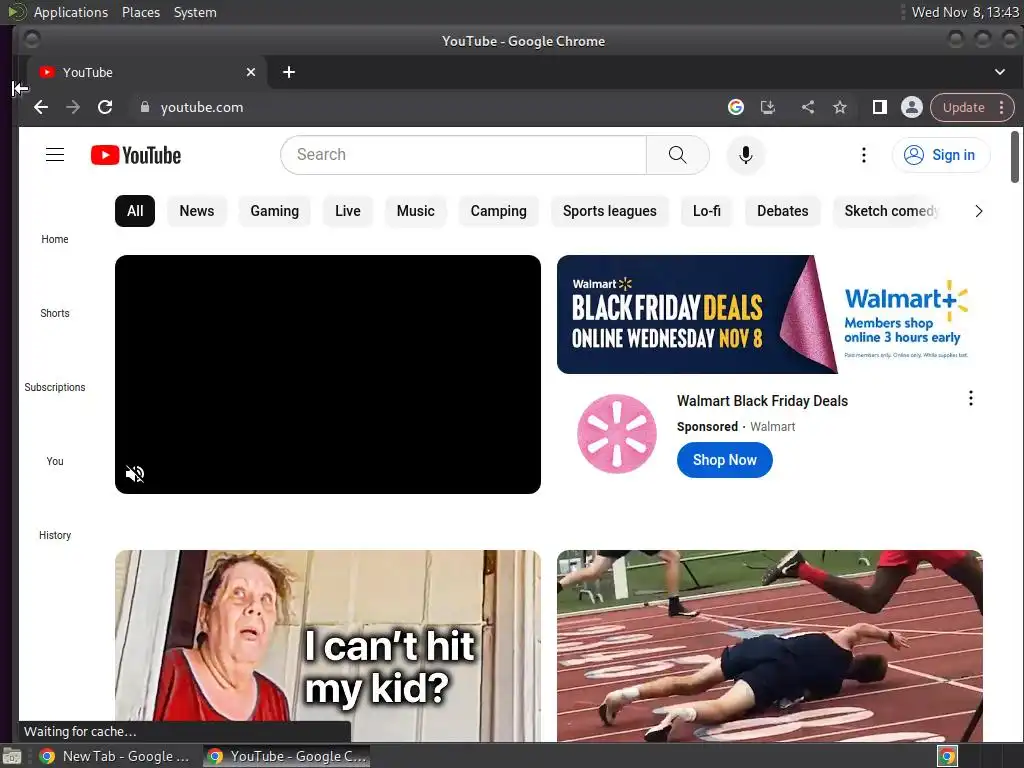
Task: Select the Live filter chip
Action: (x=347, y=211)
